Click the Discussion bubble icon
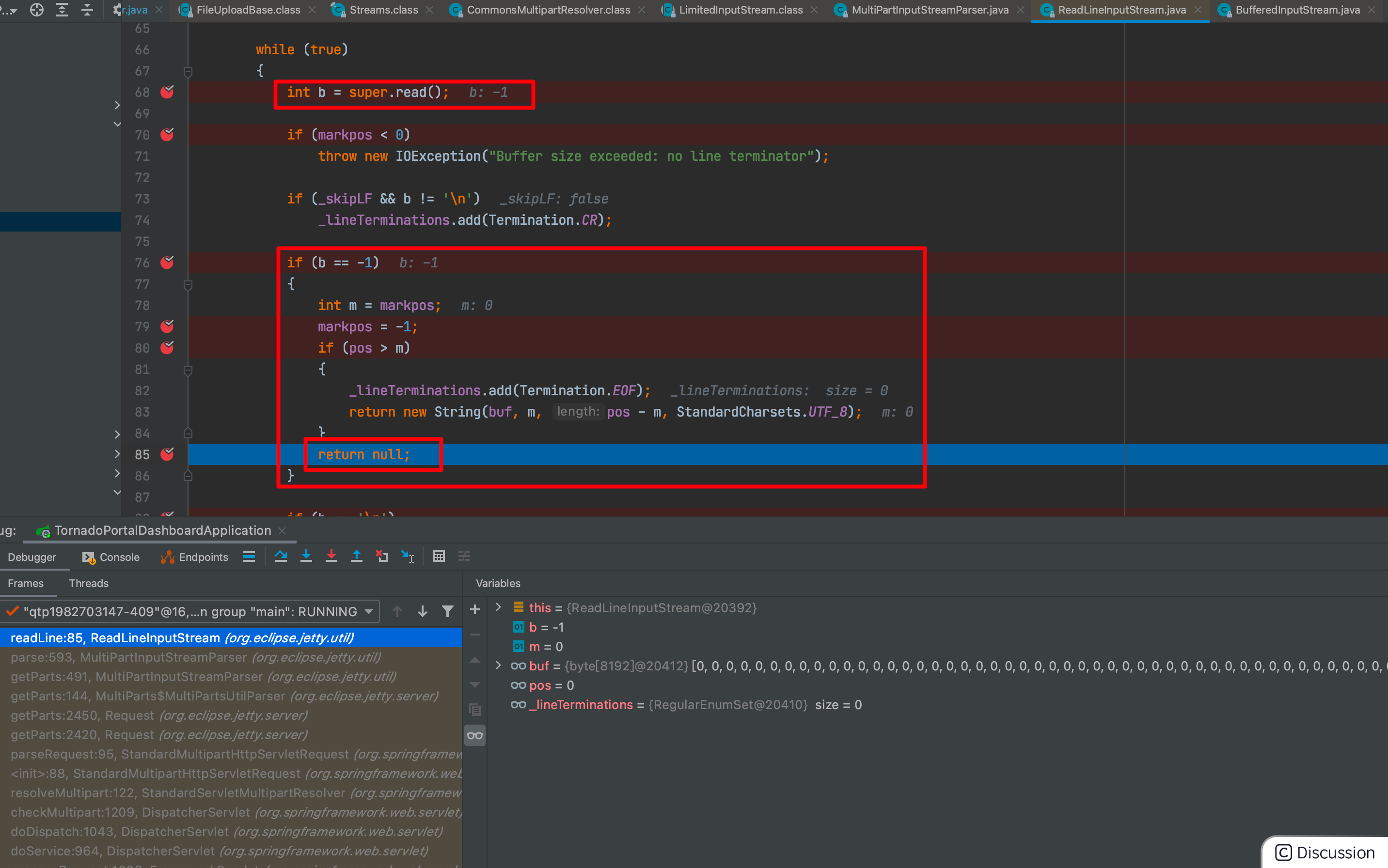This screenshot has height=868, width=1388. coord(1283,852)
